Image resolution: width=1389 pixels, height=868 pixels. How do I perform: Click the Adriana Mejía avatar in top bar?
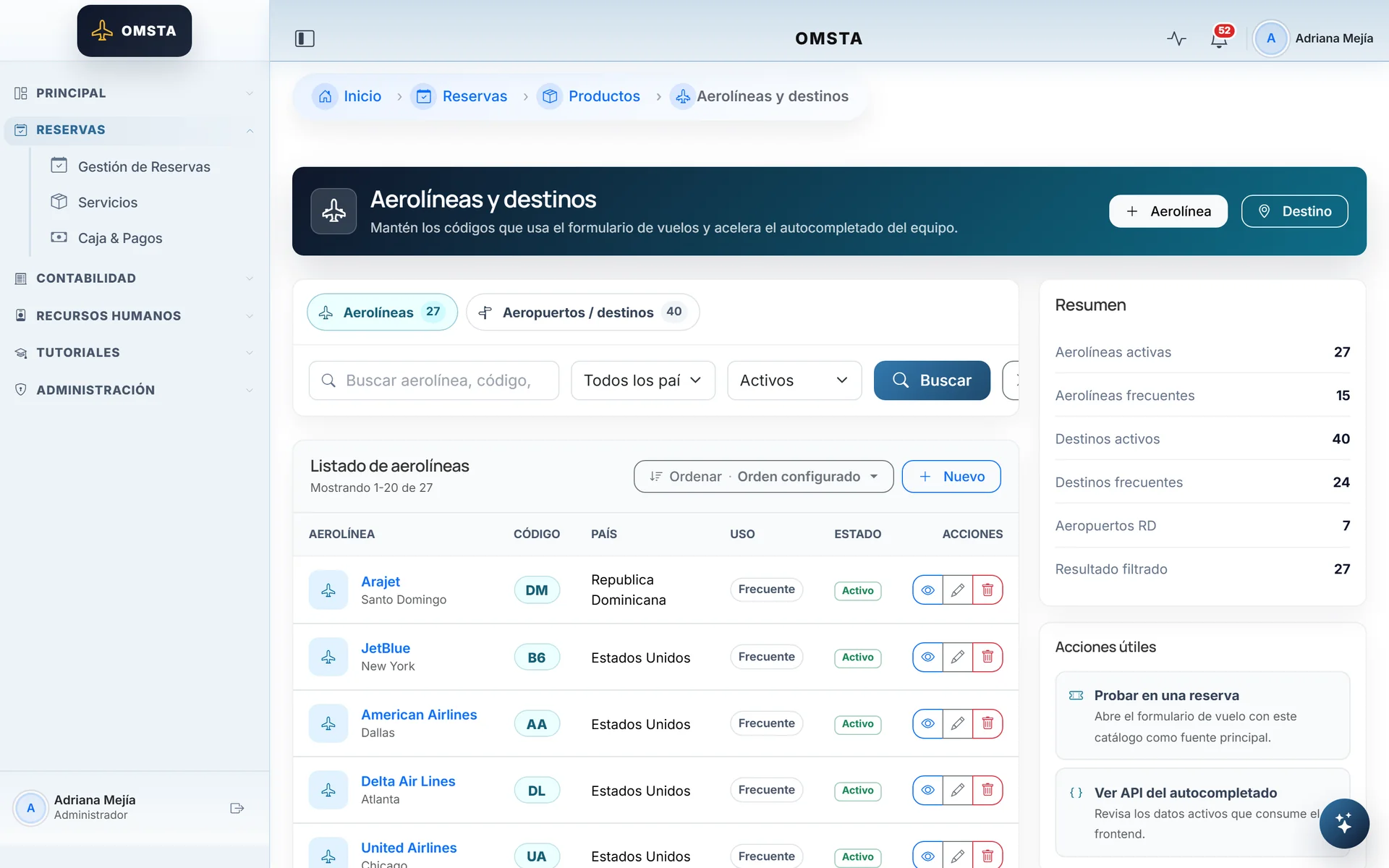tap(1270, 38)
